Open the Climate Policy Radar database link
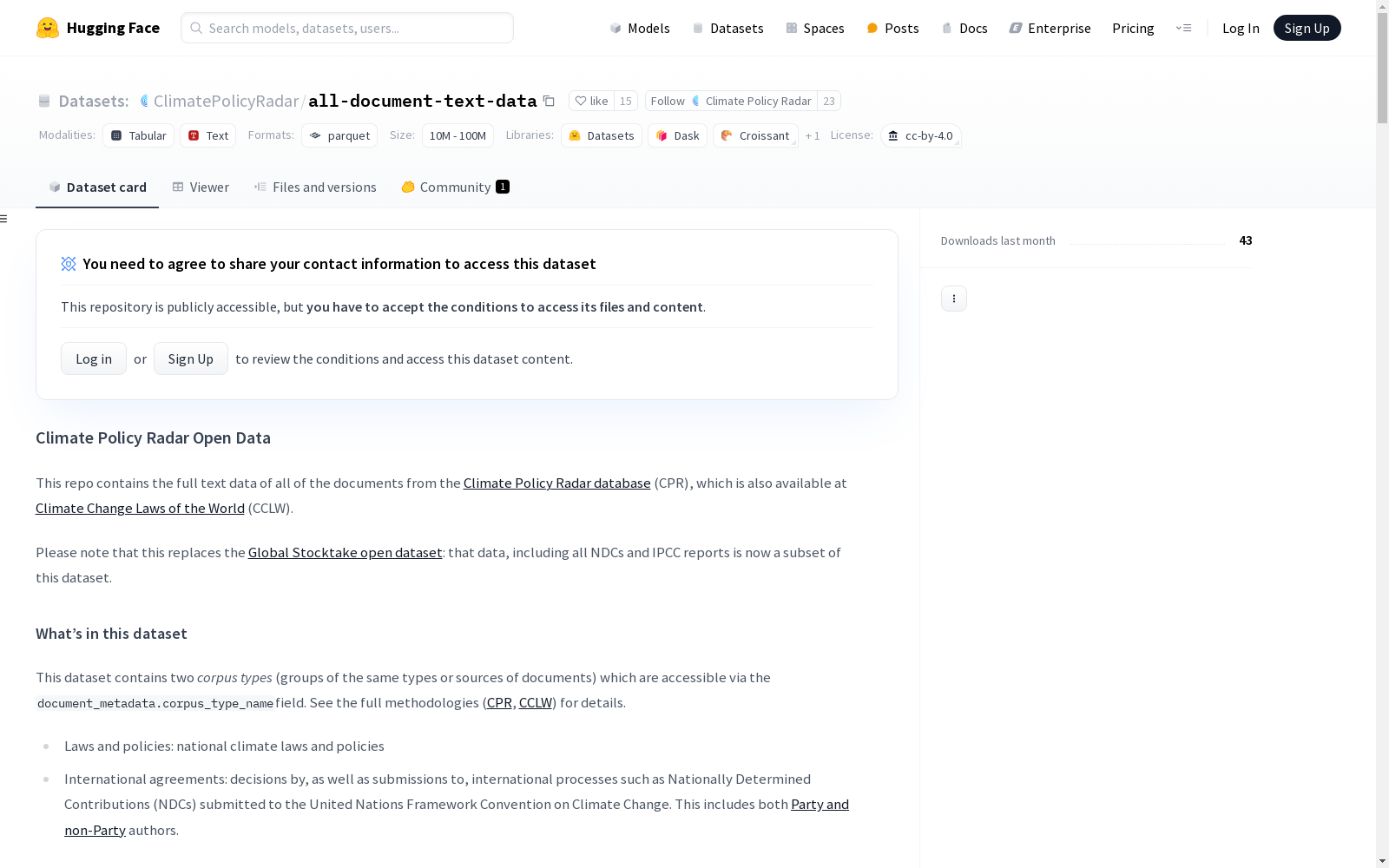Image resolution: width=1389 pixels, height=868 pixels. coord(557,483)
